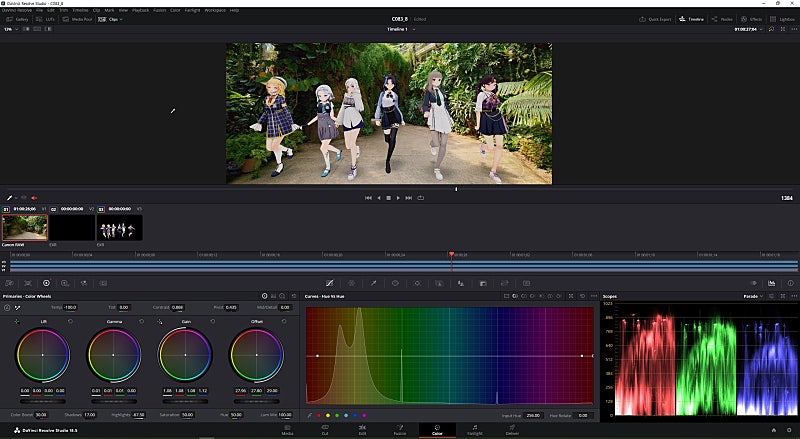Viewport: 800px width, 439px height.
Task: Reset the Lift color wheel
Action: (68, 321)
